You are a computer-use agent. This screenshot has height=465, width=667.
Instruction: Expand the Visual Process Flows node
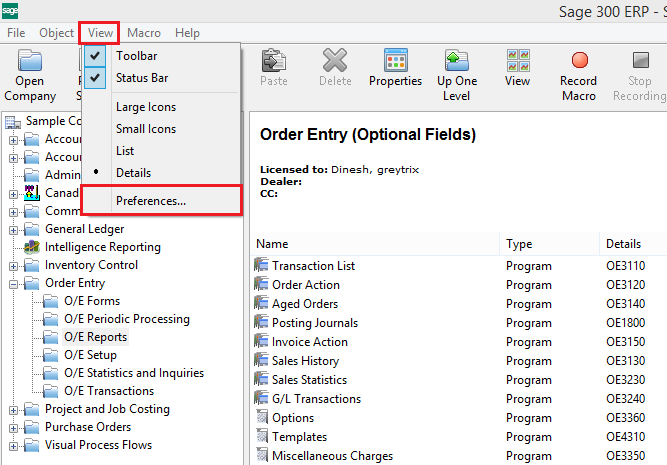[13, 446]
